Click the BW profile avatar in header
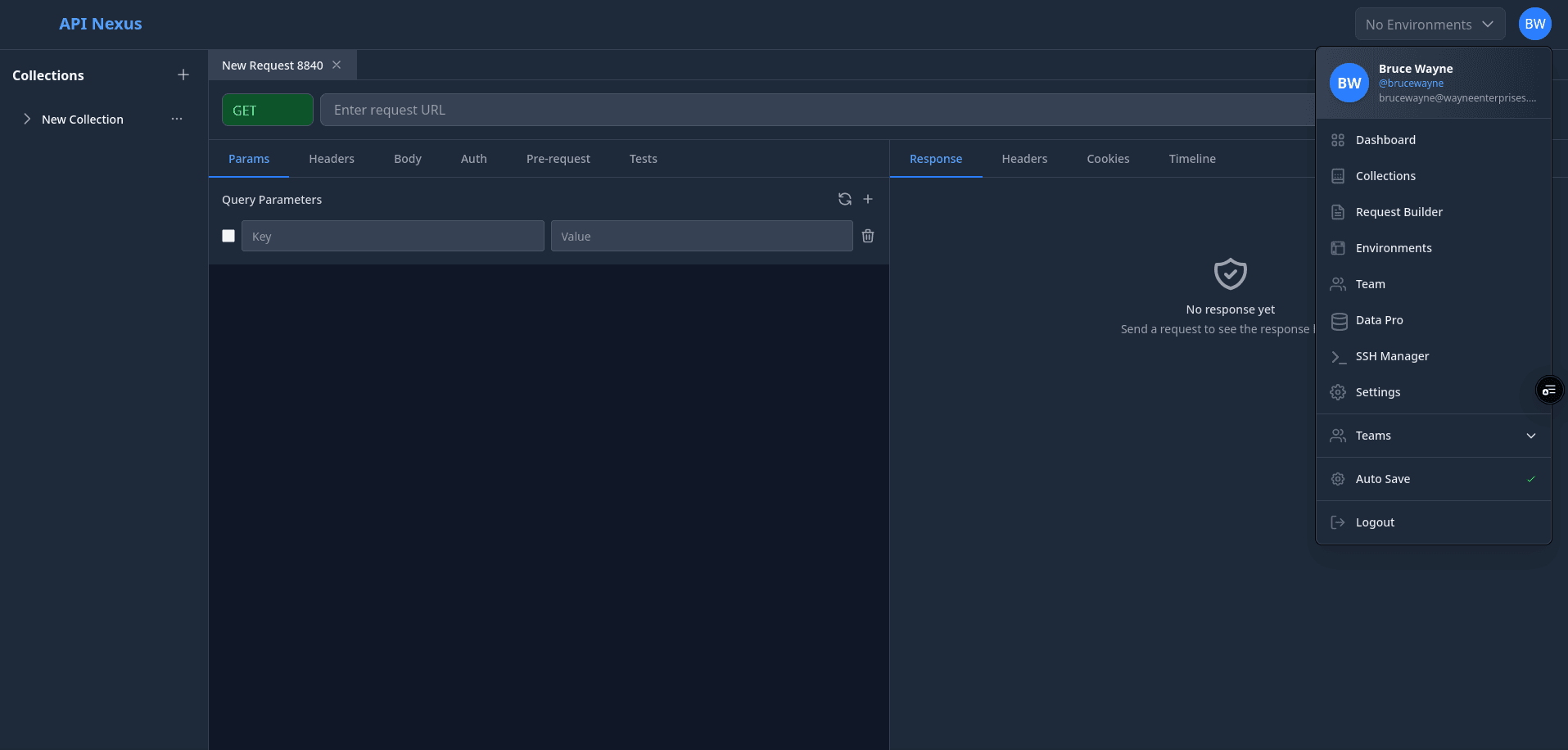This screenshot has height=750, width=1568. [1534, 24]
